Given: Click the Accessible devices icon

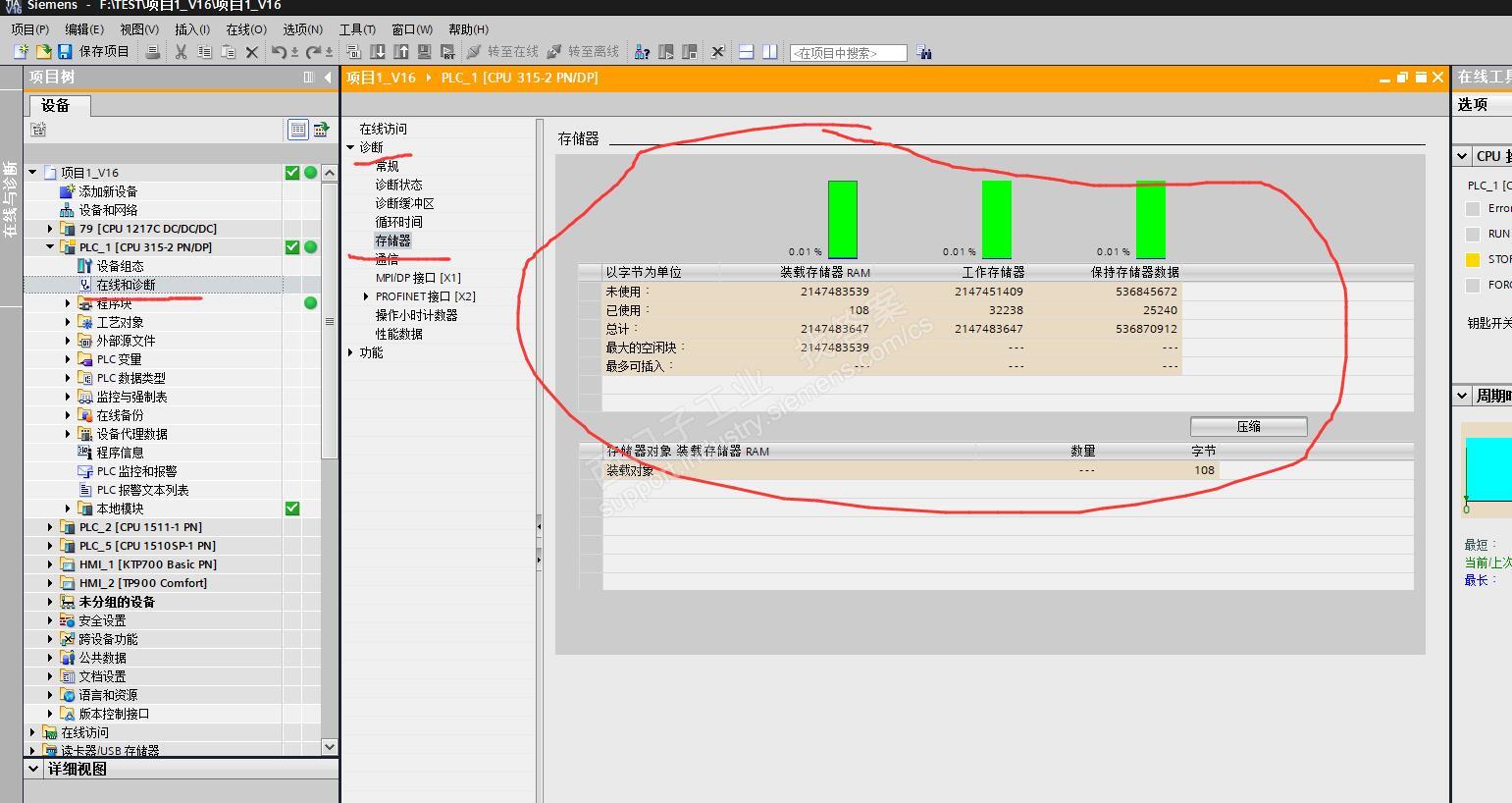Looking at the screenshot, I should point(643,52).
